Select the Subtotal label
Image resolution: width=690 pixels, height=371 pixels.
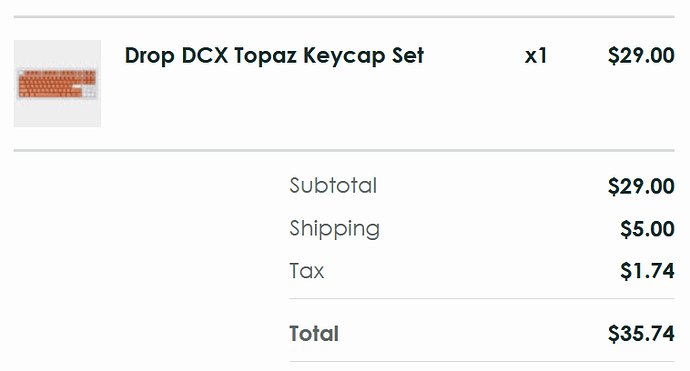[x=333, y=185]
